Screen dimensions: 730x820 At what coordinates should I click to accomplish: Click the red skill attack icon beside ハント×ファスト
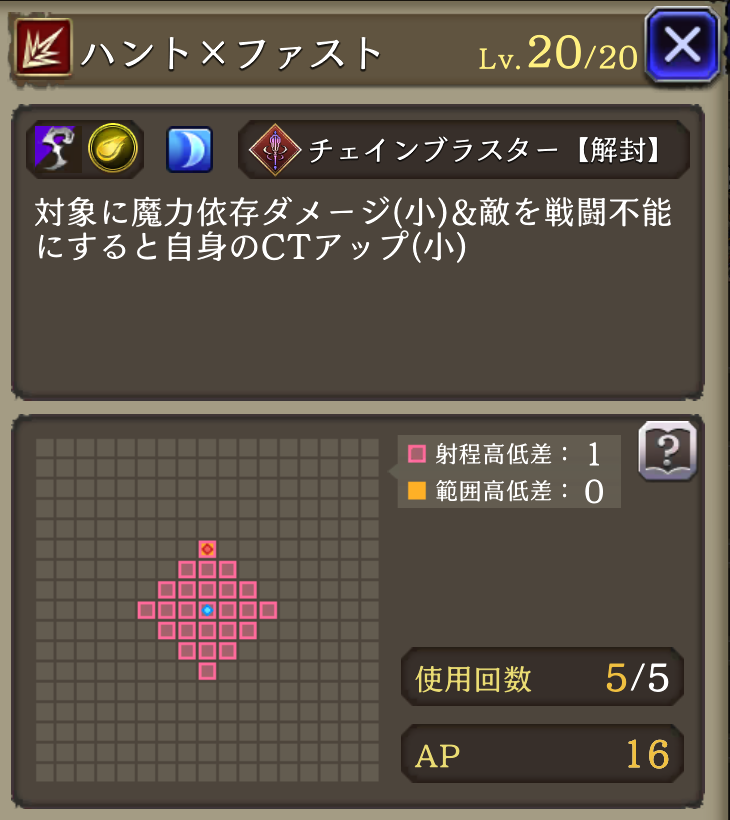click(x=43, y=48)
